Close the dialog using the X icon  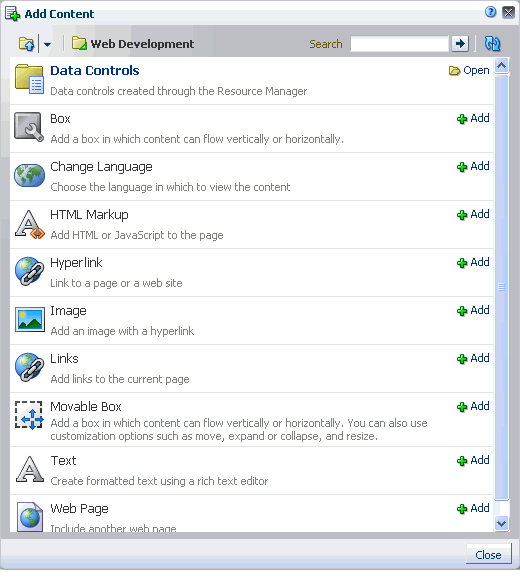508,13
